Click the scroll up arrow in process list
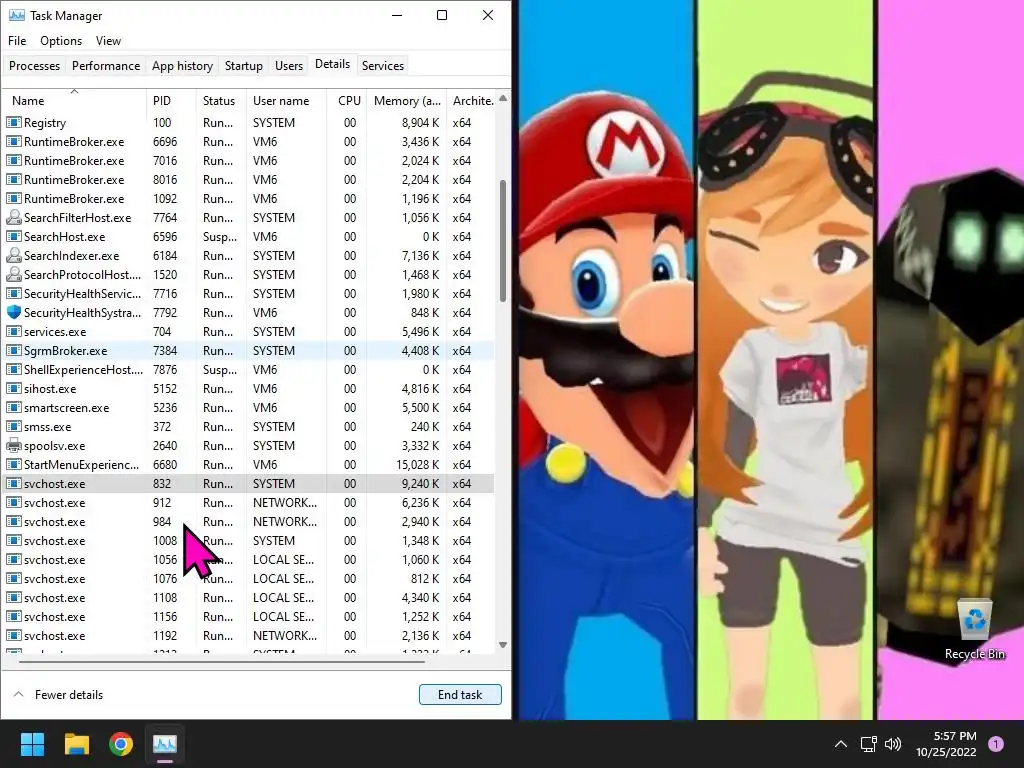 (503, 99)
